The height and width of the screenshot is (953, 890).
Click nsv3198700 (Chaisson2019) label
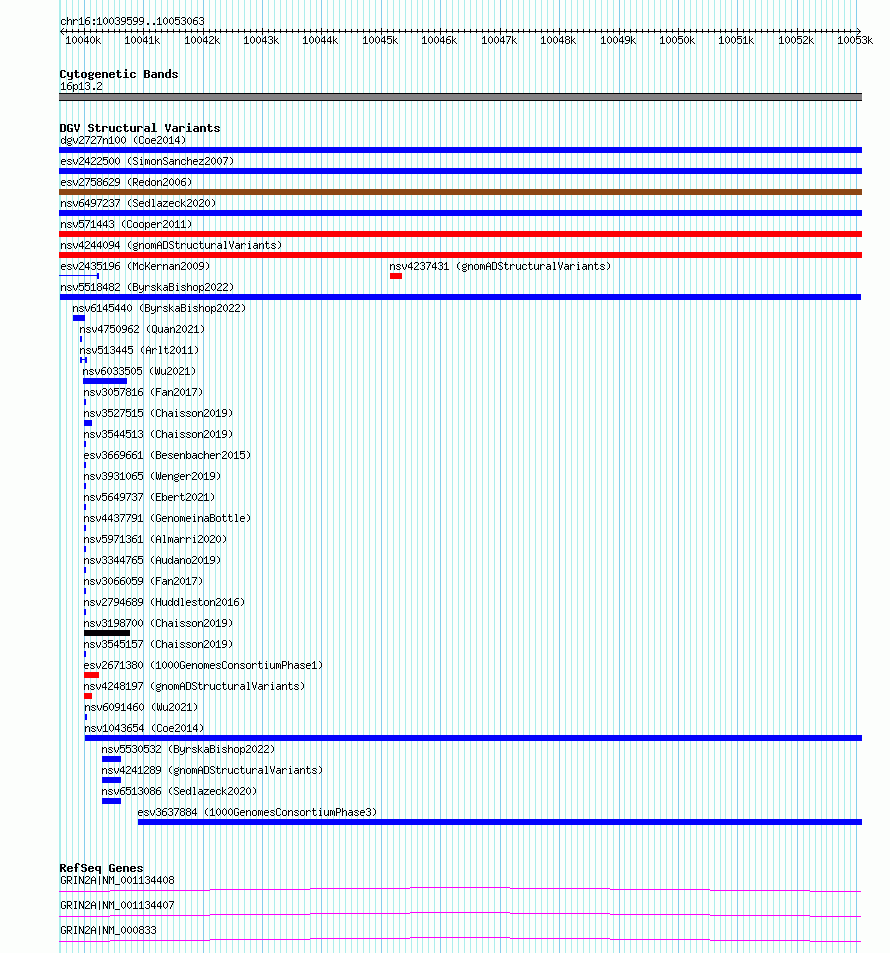click(x=158, y=623)
